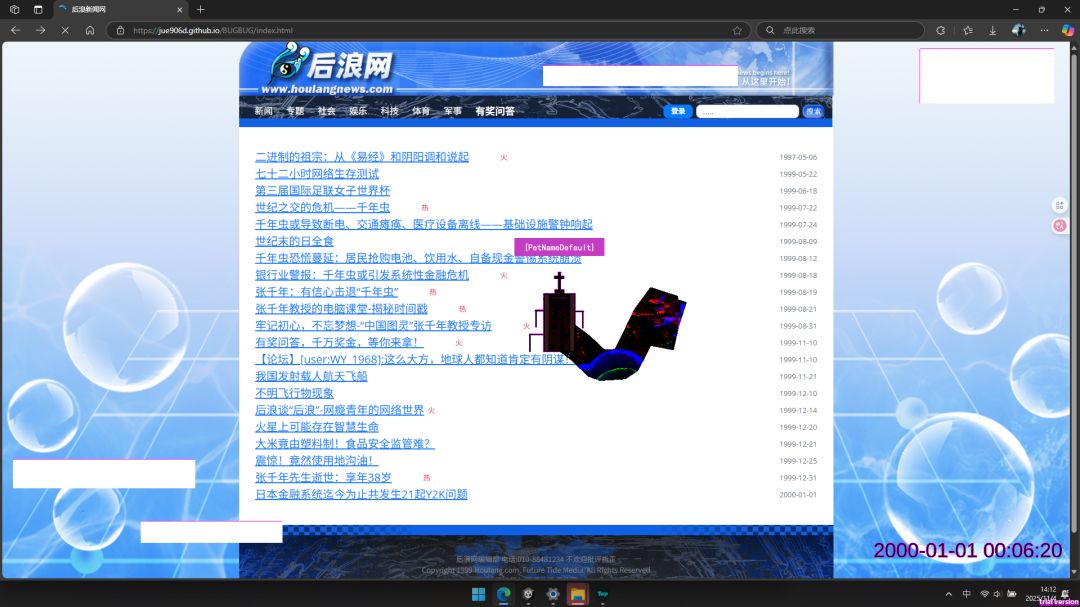Open article 张千年：有信心击退“千年虫”
The image size is (1080, 607).
(326, 292)
